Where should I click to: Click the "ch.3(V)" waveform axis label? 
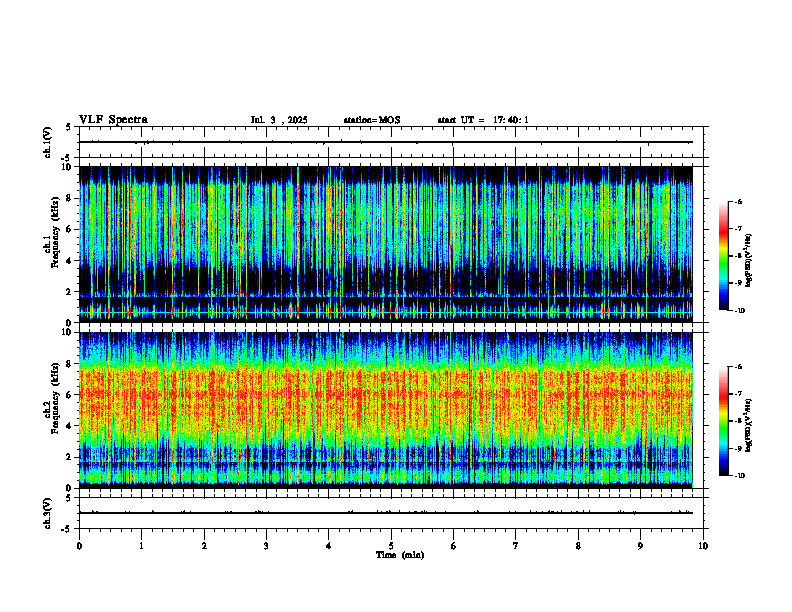coord(48,513)
